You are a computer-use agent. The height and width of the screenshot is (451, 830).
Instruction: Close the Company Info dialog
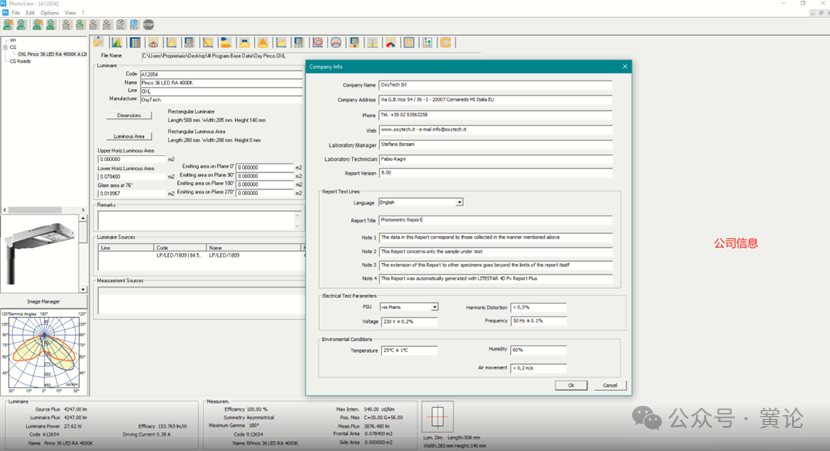click(x=625, y=66)
